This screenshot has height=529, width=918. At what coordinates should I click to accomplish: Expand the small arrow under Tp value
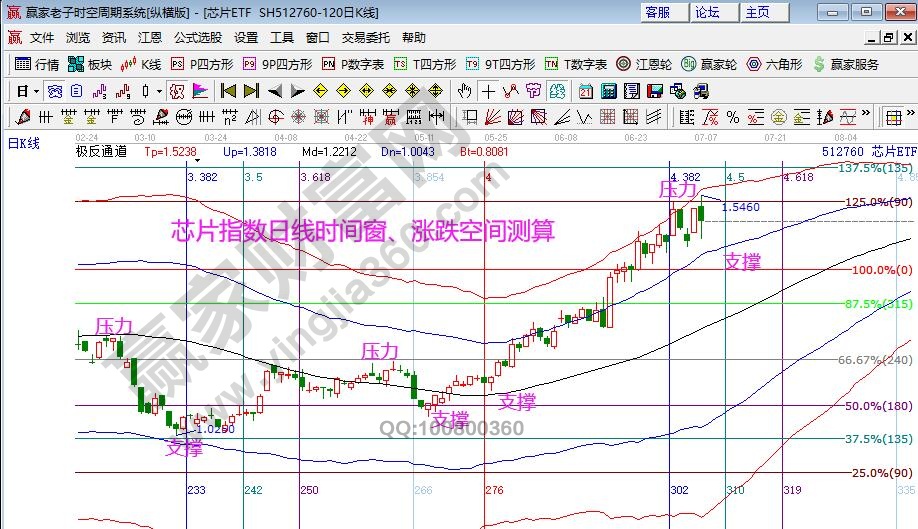pos(198,160)
